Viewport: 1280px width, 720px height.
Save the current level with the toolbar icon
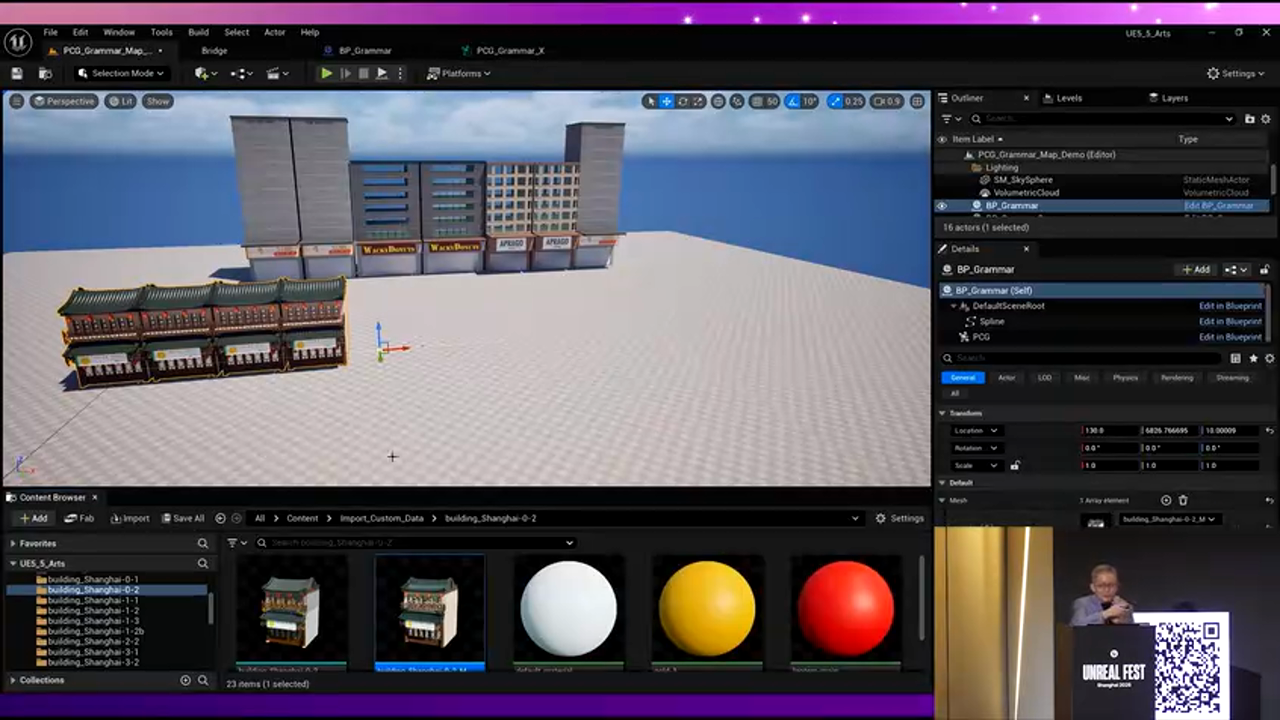[17, 73]
